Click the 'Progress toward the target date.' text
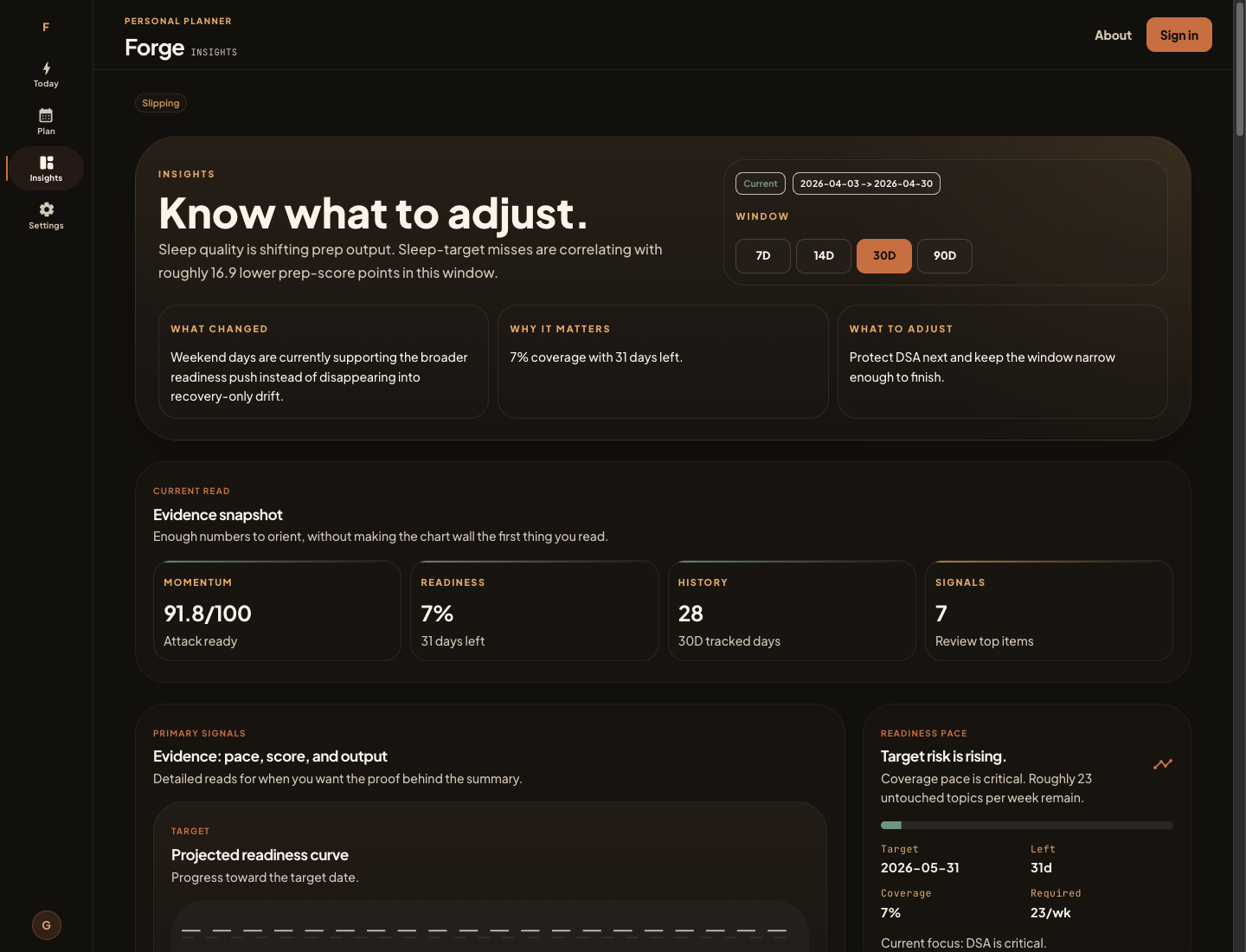 (265, 878)
